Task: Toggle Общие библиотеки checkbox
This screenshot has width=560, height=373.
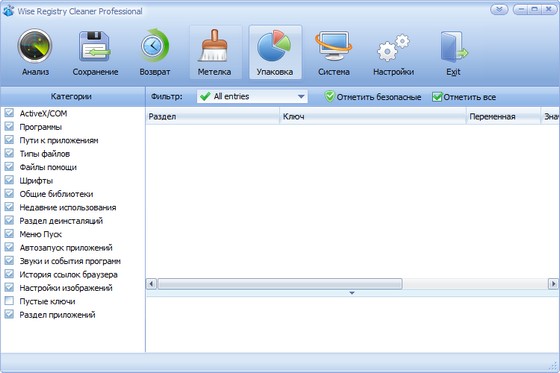Action: tap(9, 193)
